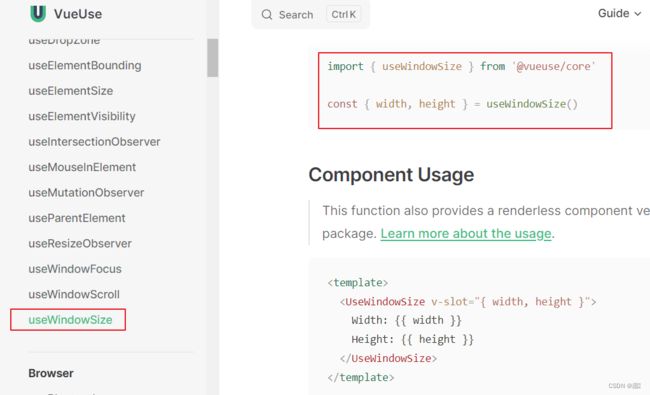The height and width of the screenshot is (395, 650).
Task: Click the VueUse green logo icon
Action: point(38,13)
